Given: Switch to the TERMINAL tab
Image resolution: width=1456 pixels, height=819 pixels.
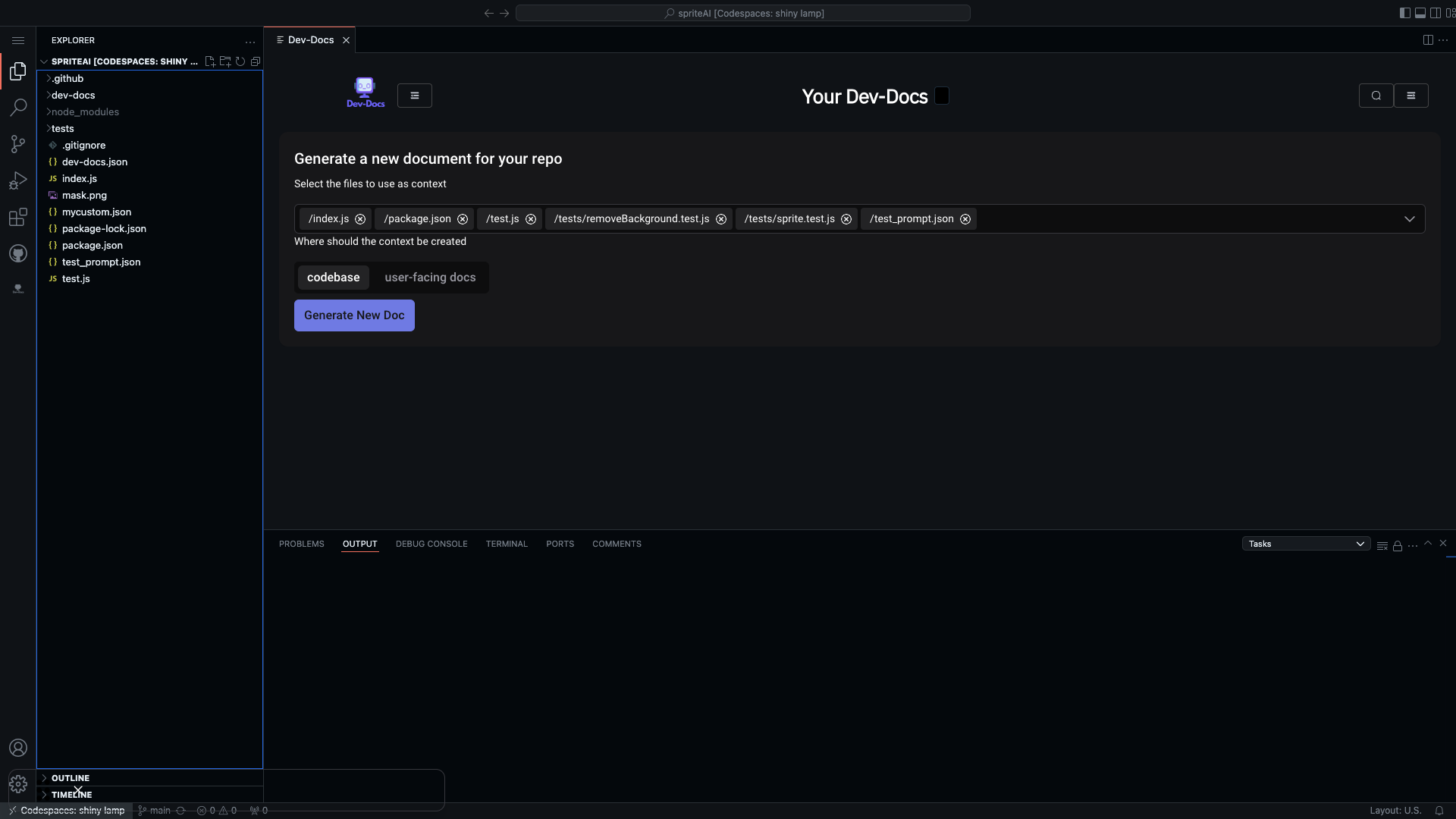Looking at the screenshot, I should (x=506, y=544).
